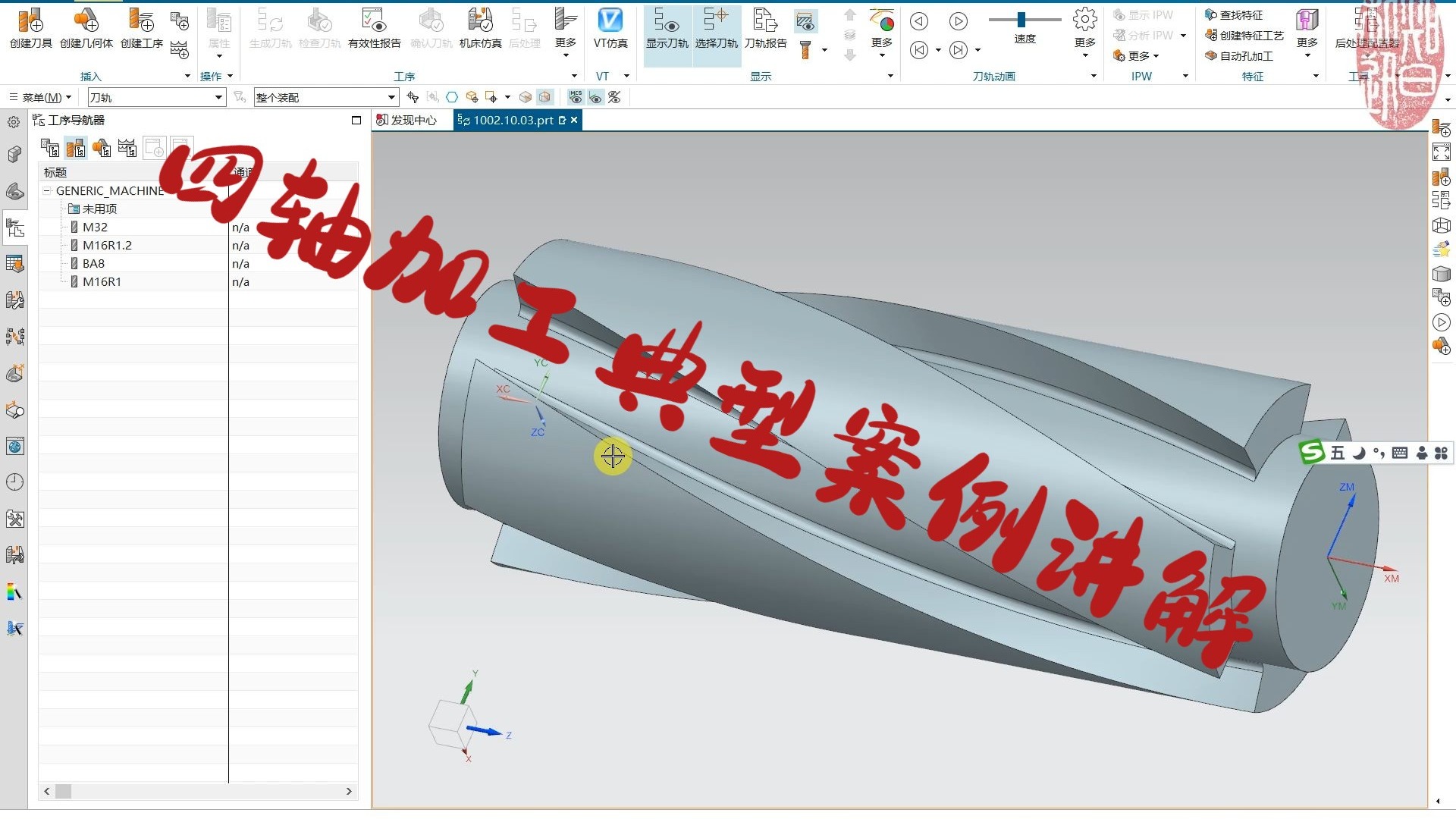The image size is (1456, 819).
Task: Select the M16R1.2 tool in the navigator
Action: point(107,246)
